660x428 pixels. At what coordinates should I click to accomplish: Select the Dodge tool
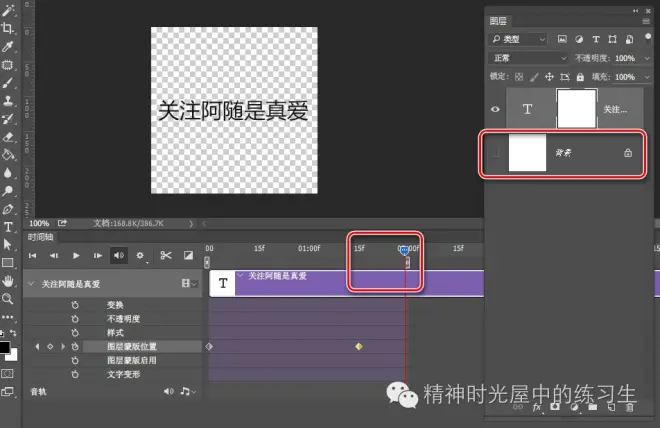click(x=8, y=191)
